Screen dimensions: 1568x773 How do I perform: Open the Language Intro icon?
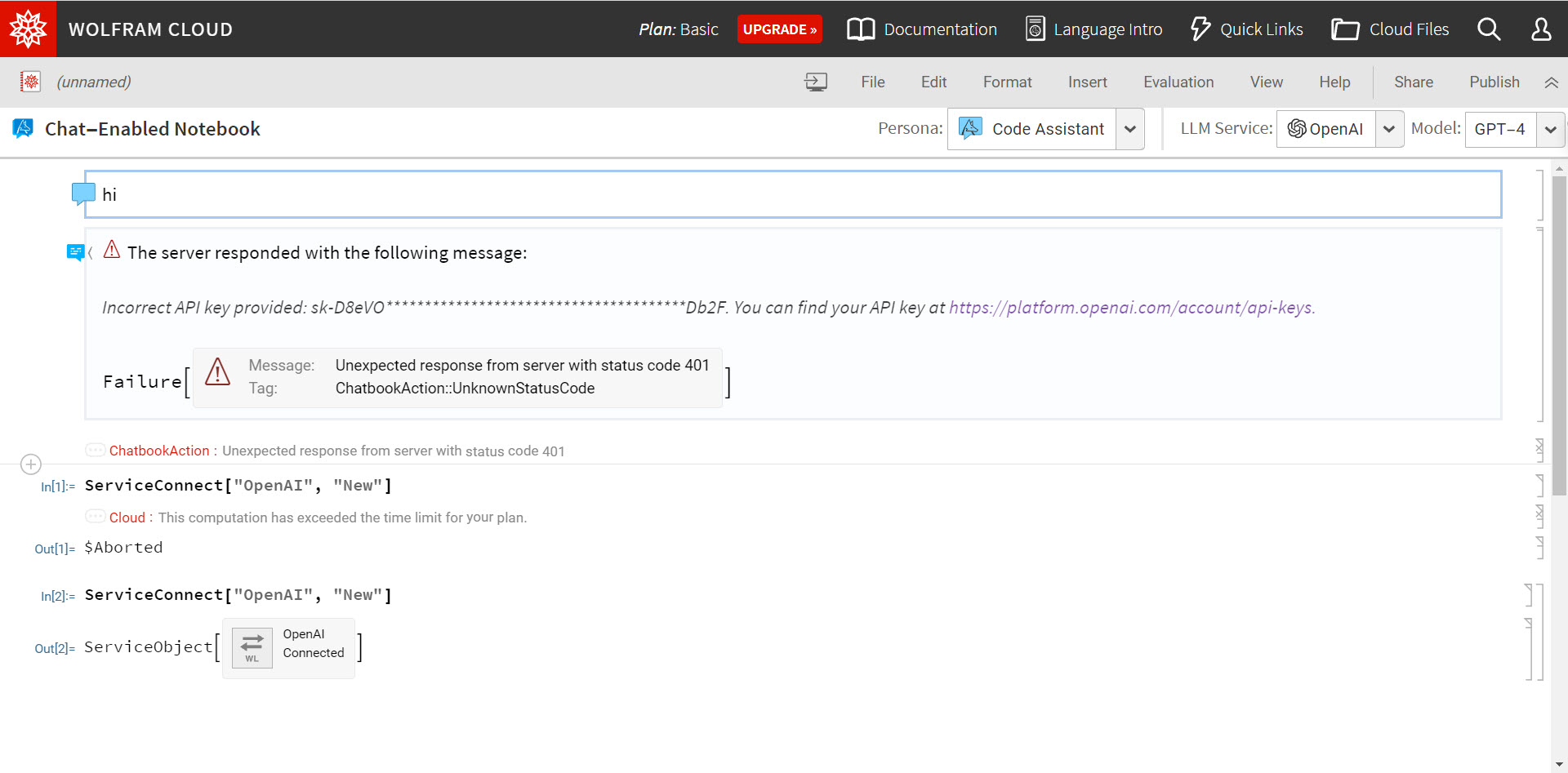pyautogui.click(x=1035, y=29)
